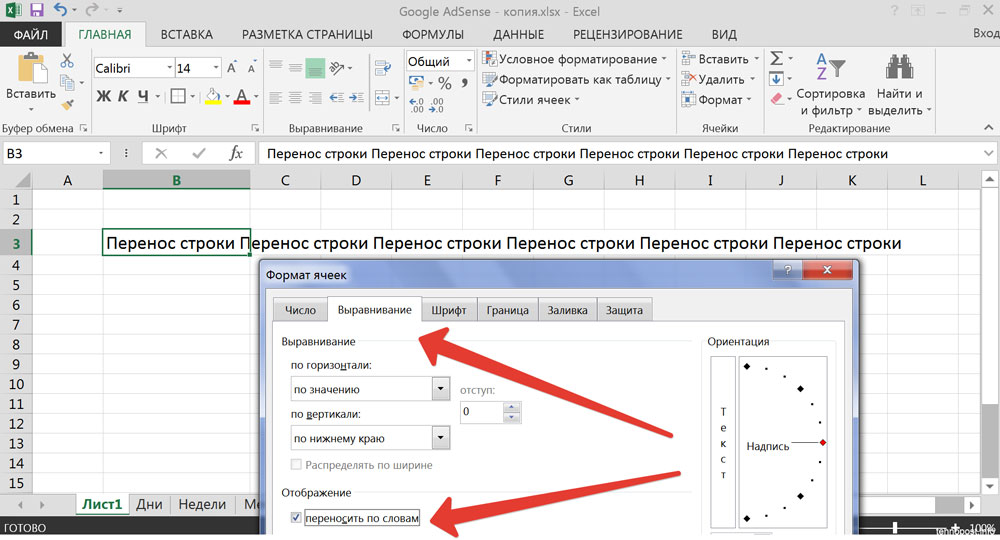Click the Save icon in the quick access toolbar
The image size is (1000, 540).
[37, 10]
